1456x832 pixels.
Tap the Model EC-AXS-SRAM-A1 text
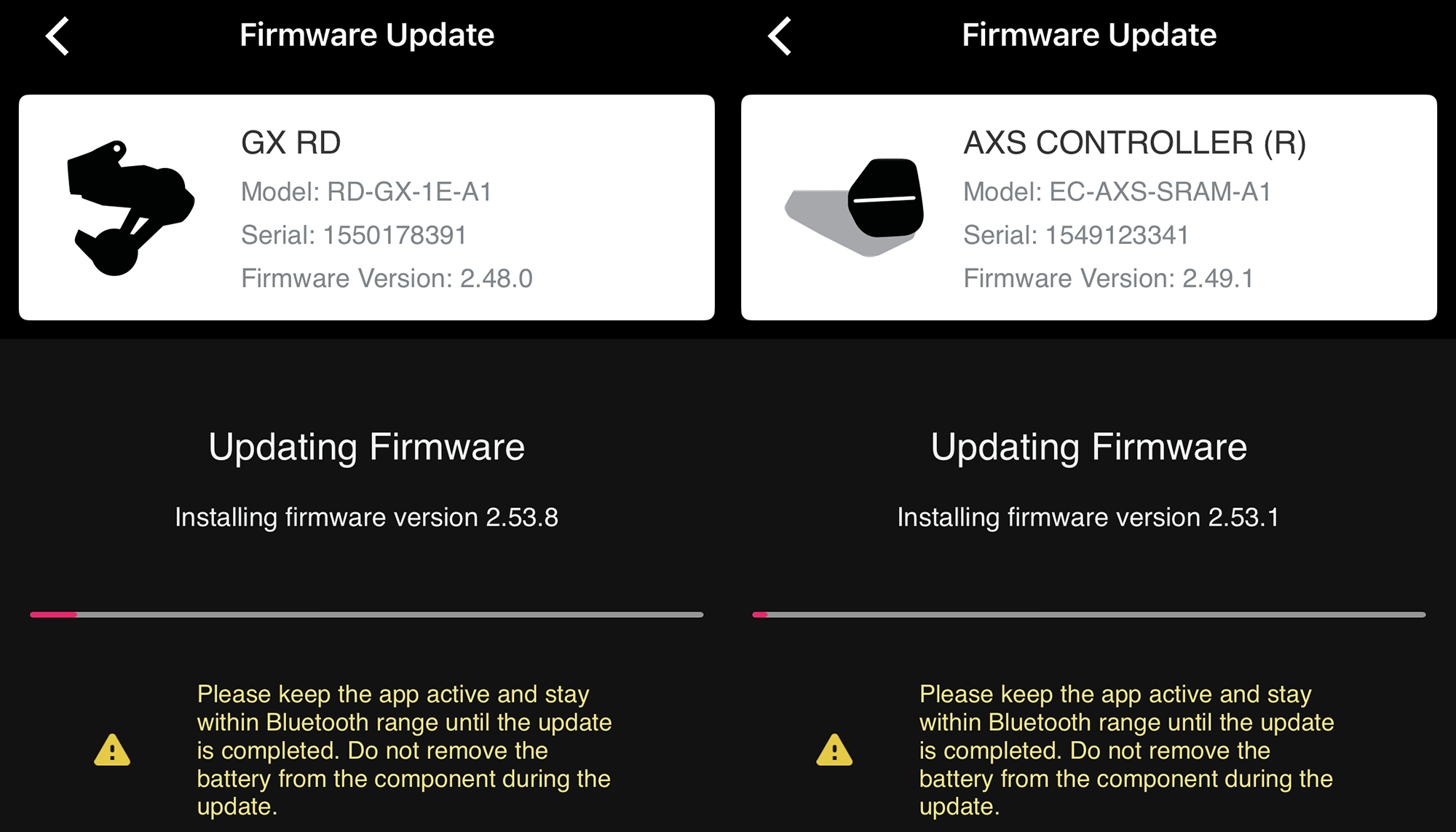[x=1117, y=191]
